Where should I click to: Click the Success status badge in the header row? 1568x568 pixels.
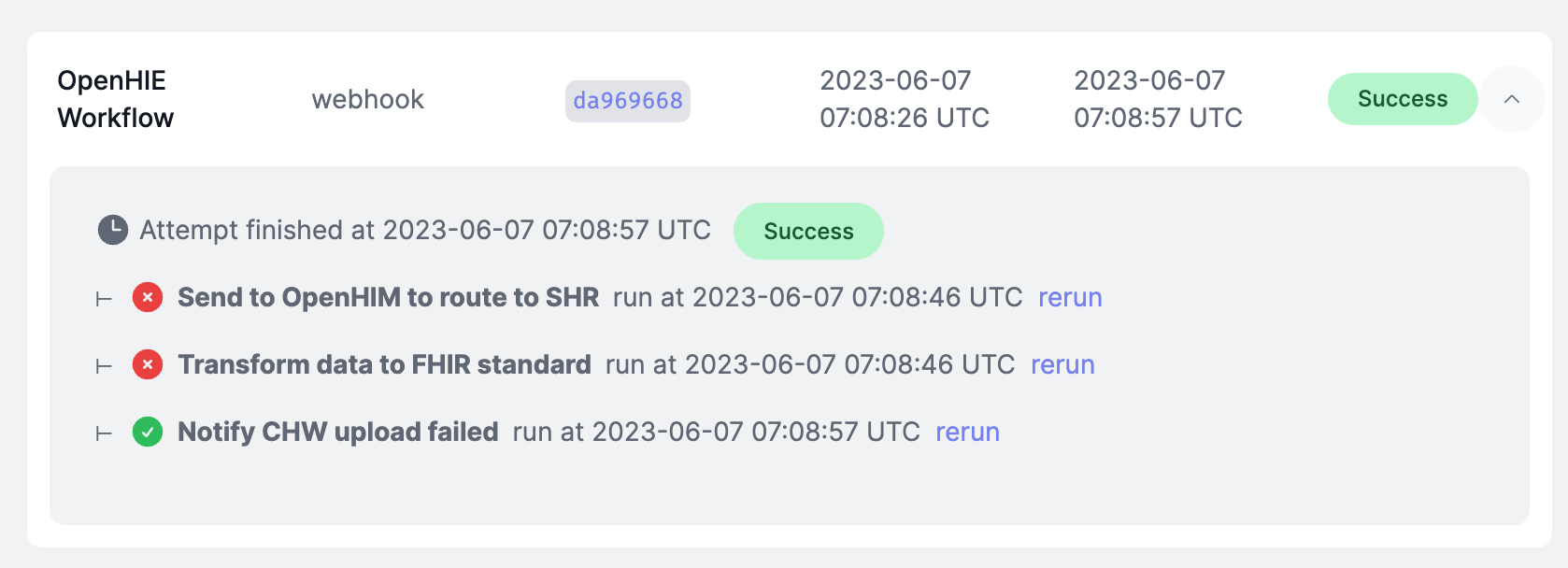tap(1403, 99)
